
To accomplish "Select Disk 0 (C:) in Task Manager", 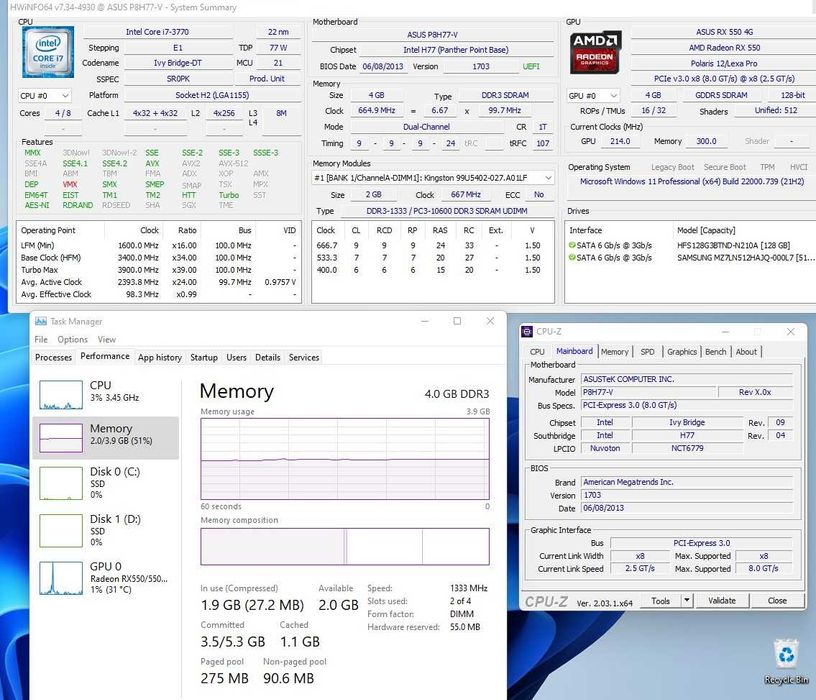I will [x=106, y=483].
